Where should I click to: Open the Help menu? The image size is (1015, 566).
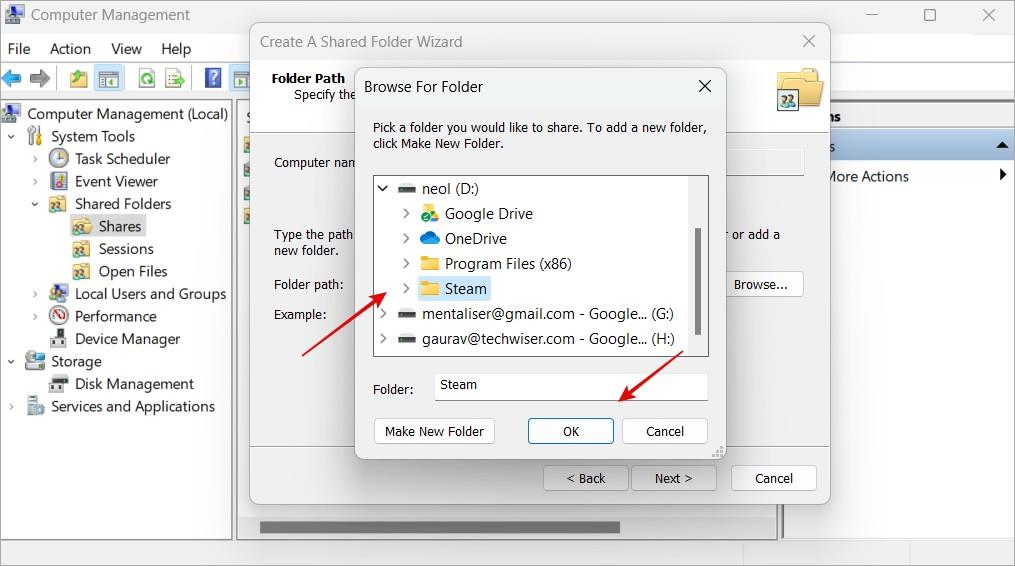pyautogui.click(x=176, y=49)
